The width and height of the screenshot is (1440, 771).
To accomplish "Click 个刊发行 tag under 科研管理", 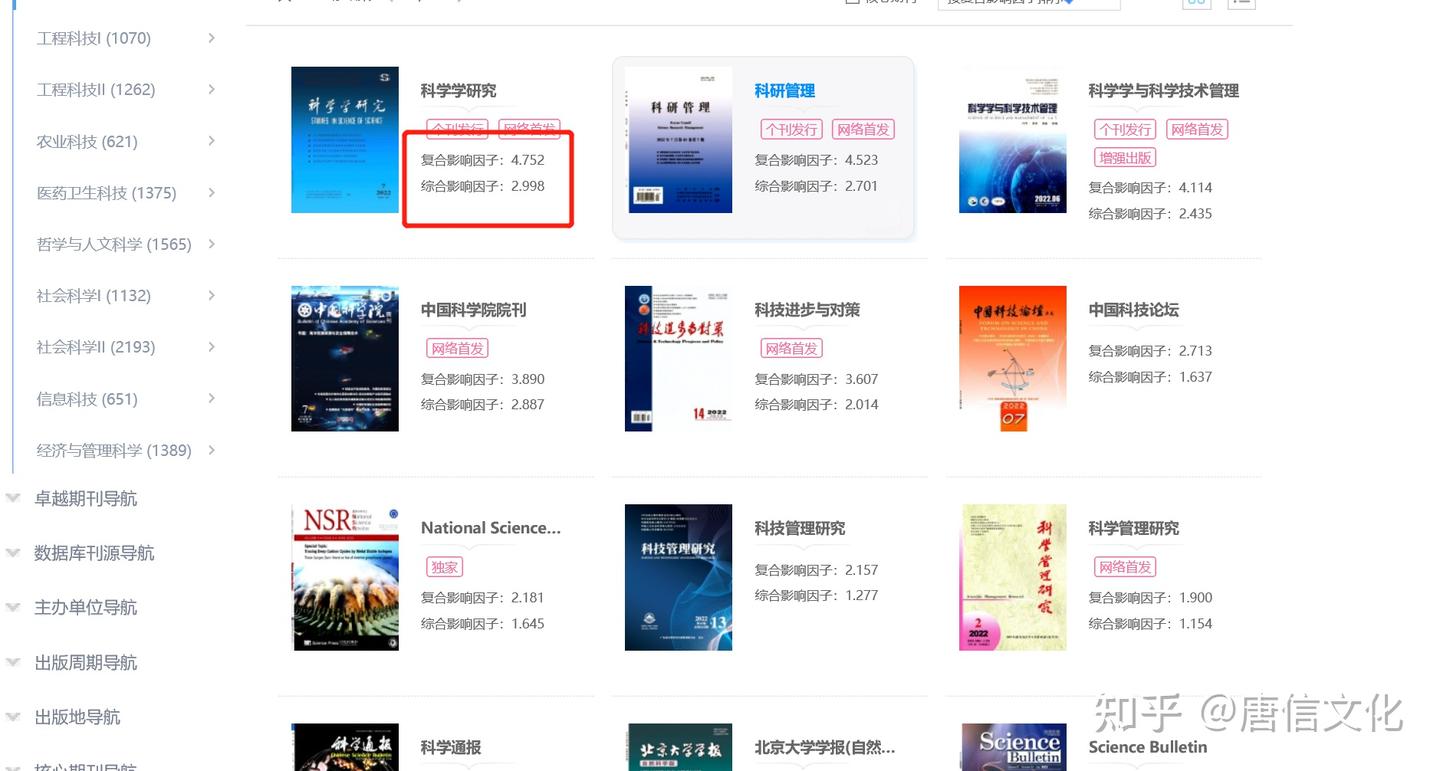I will coord(792,129).
